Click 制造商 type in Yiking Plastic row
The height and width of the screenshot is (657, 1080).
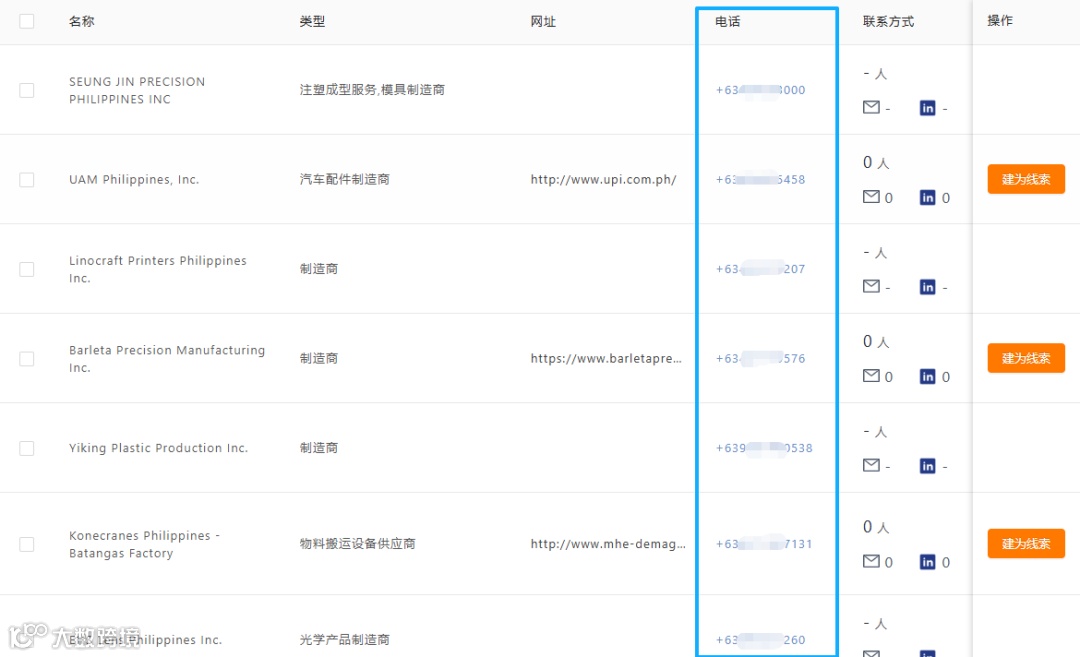[319, 448]
